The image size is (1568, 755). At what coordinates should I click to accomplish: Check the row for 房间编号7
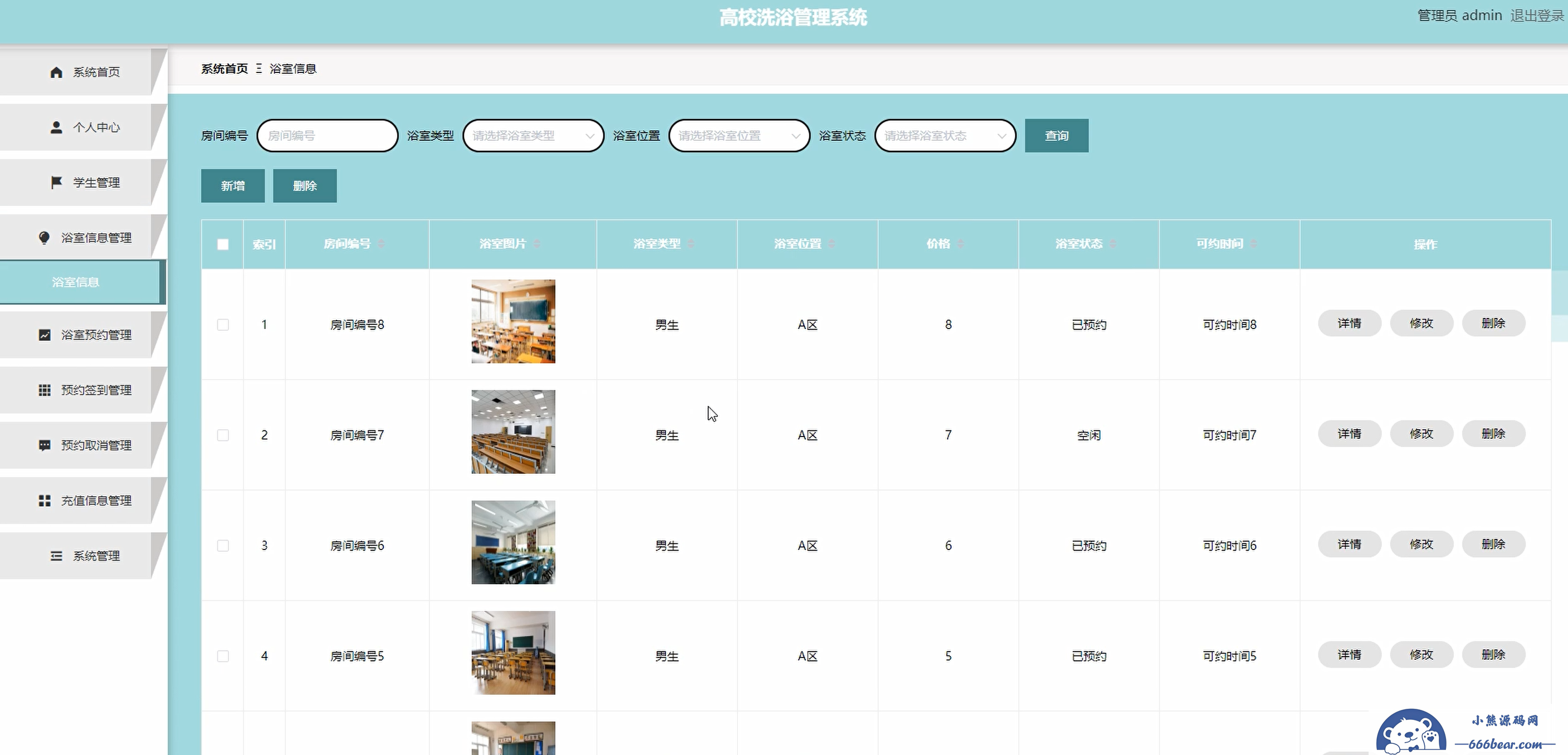tap(223, 435)
